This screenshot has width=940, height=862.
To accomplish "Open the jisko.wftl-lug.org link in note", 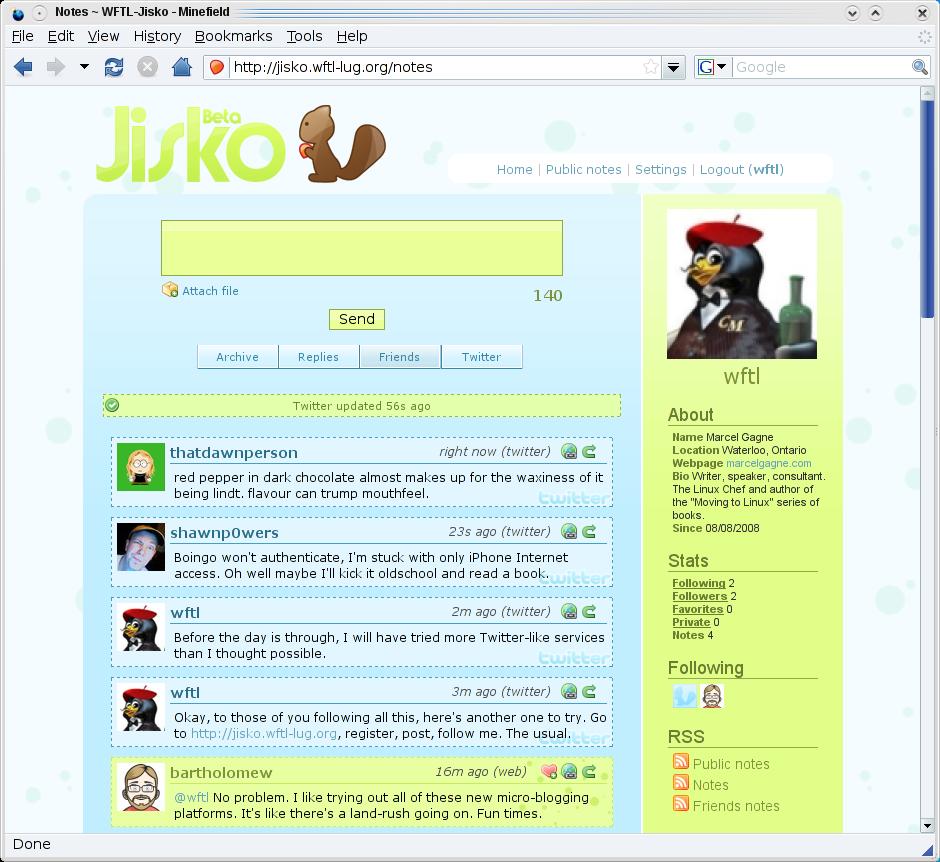I will pyautogui.click(x=264, y=733).
